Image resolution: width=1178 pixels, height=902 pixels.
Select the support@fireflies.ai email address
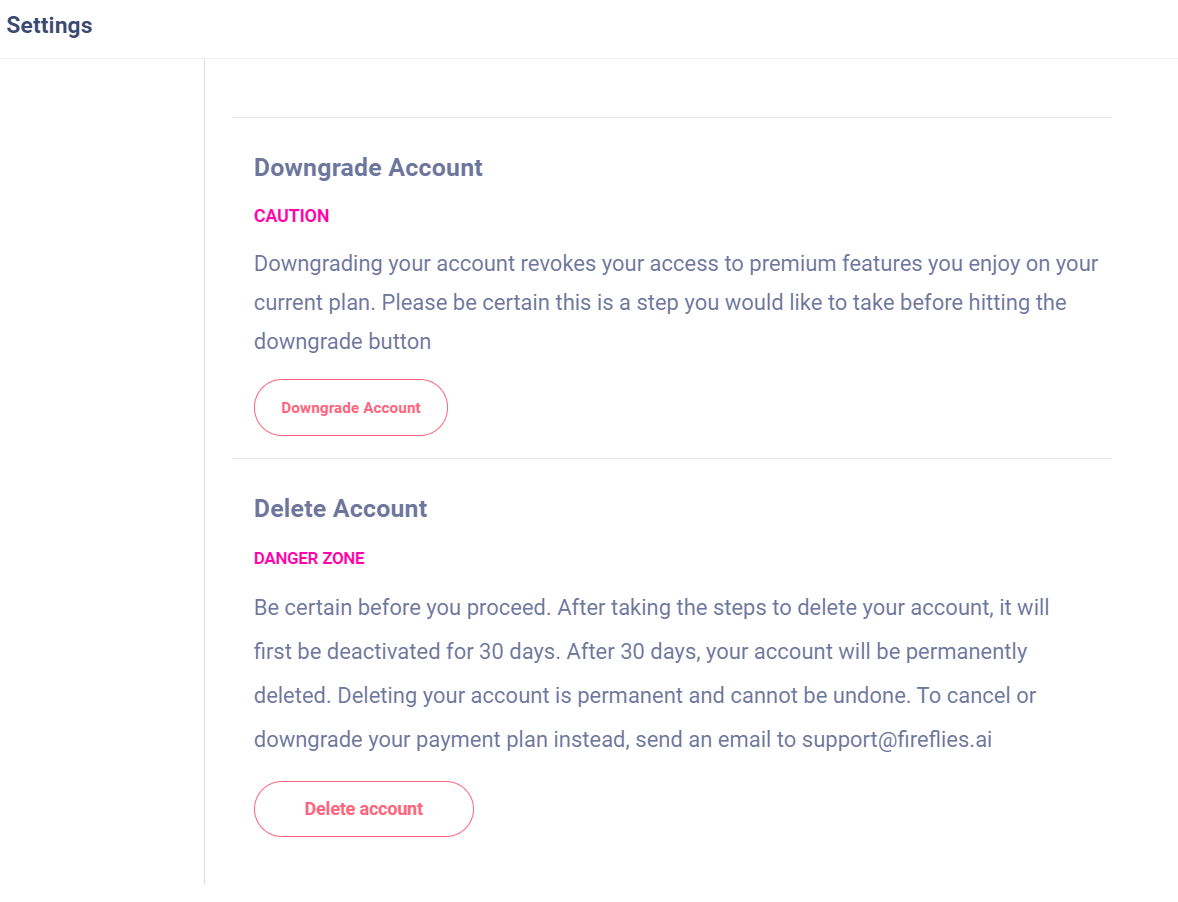(x=897, y=740)
